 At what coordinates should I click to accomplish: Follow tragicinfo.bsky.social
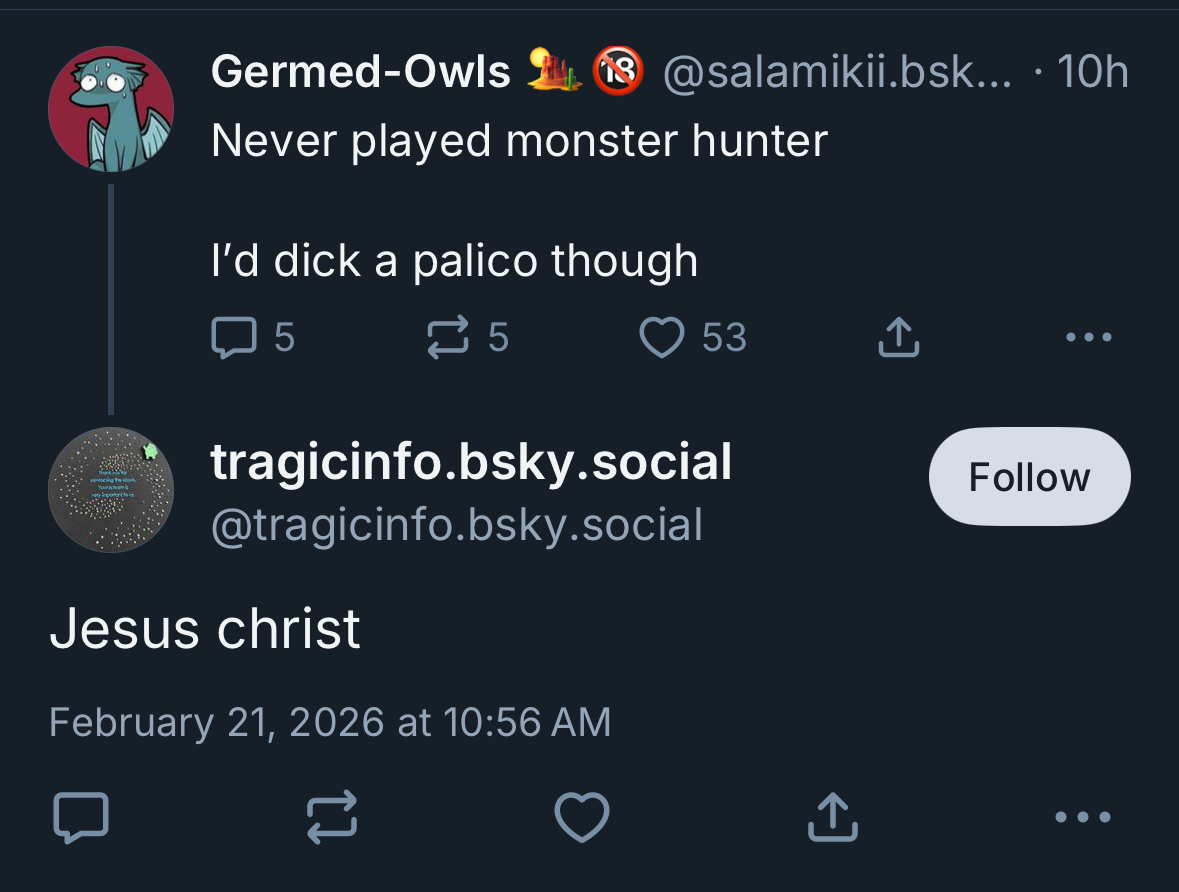coord(1029,477)
